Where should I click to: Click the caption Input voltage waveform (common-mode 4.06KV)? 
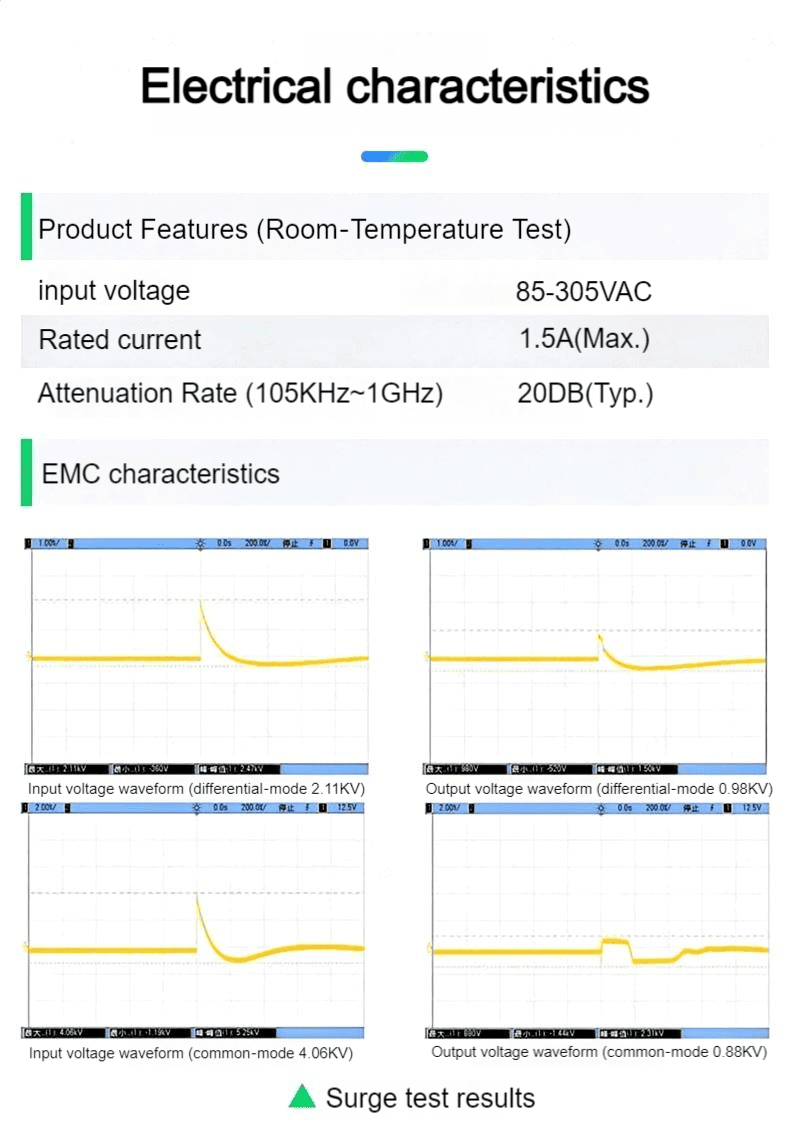[191, 1053]
